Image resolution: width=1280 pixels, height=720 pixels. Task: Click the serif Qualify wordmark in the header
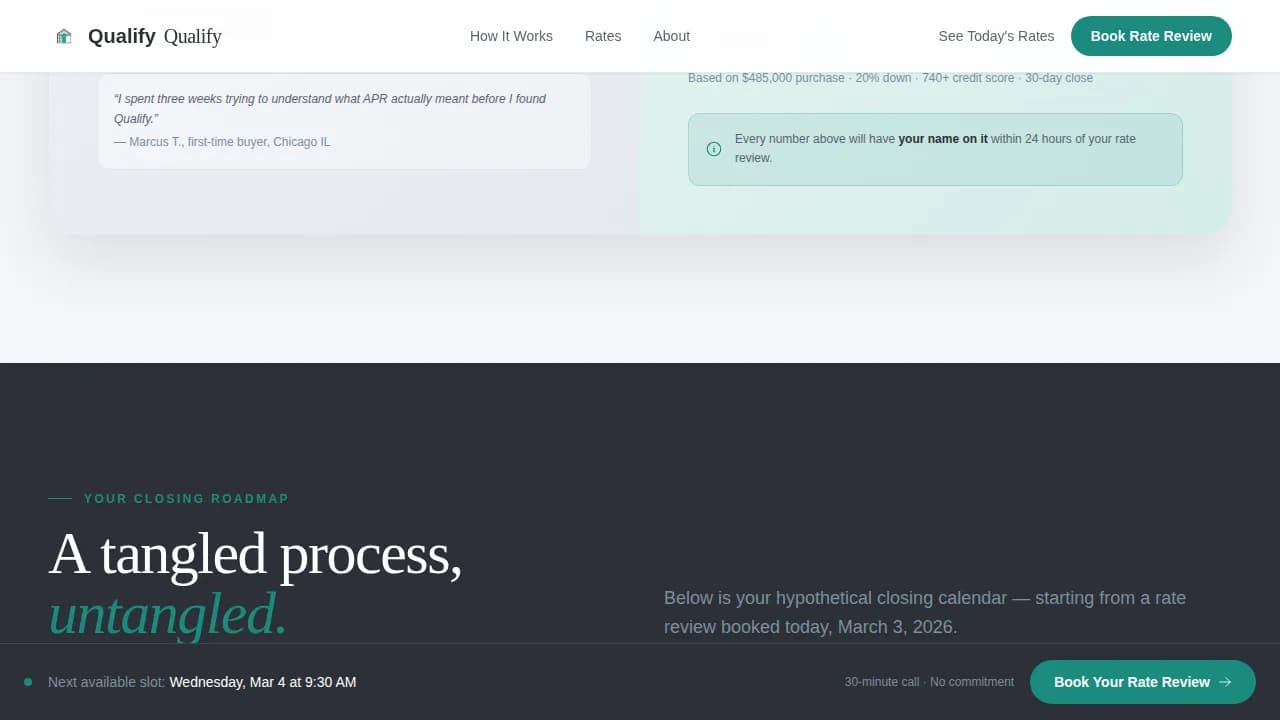(192, 36)
